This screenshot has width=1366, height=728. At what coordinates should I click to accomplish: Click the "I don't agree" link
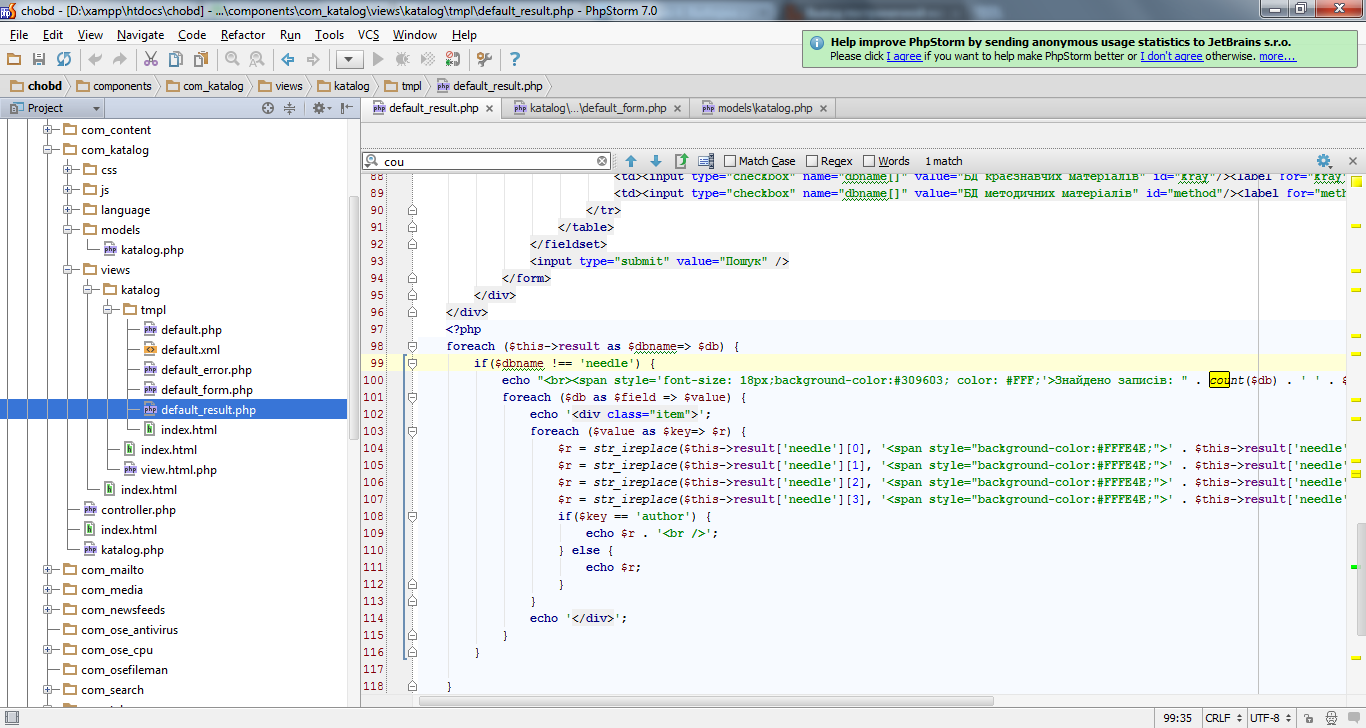click(1171, 57)
